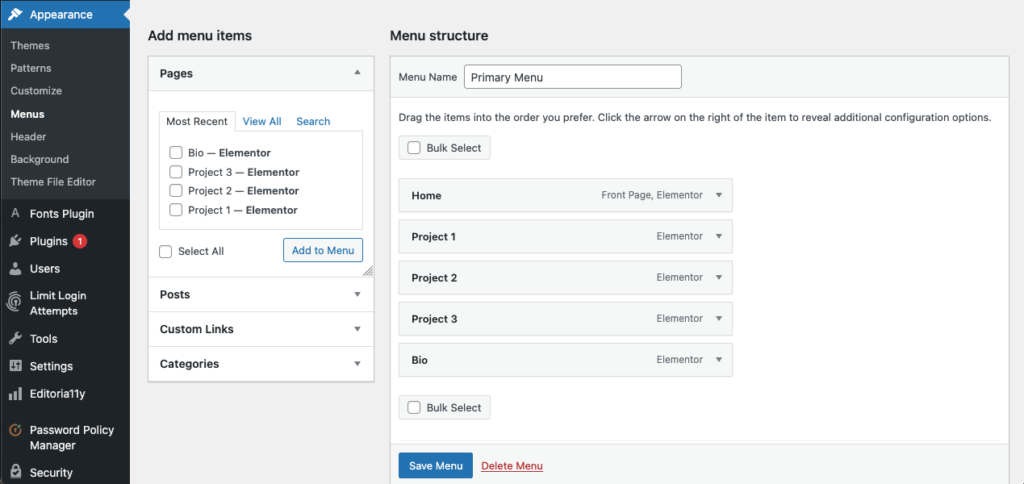
Task: Open Customize in the sidebar
Action: [x=36, y=91]
